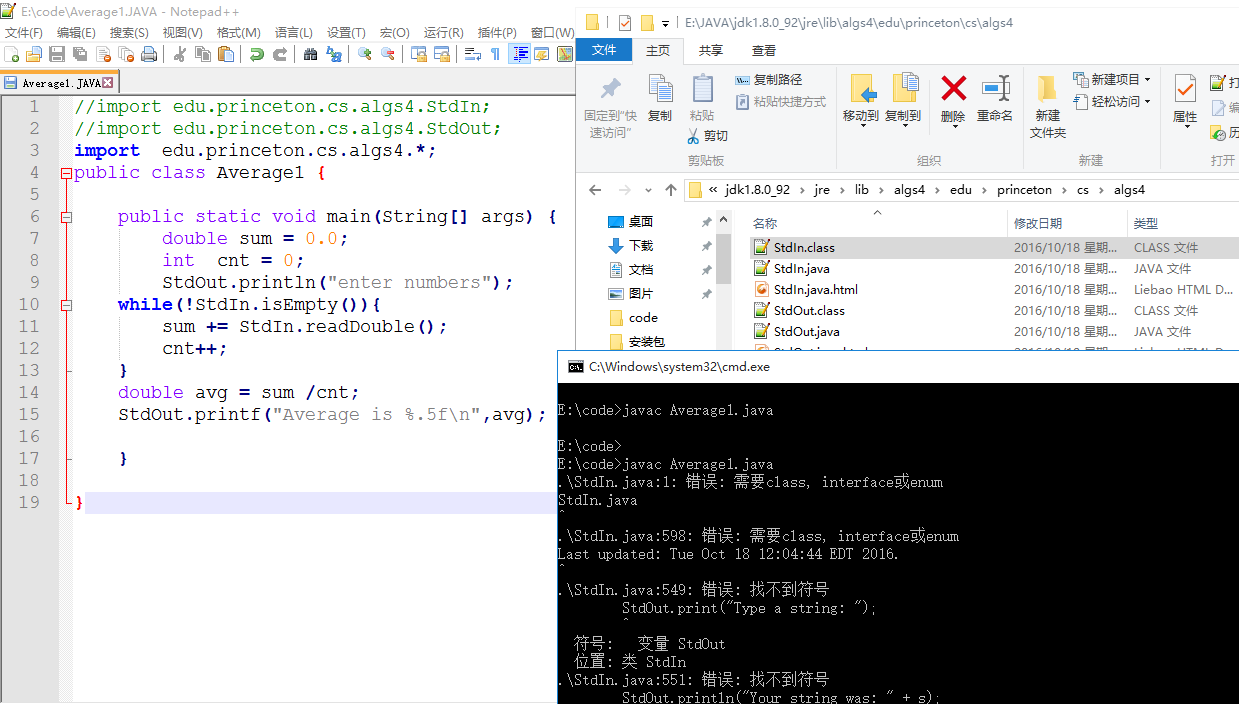This screenshot has height=704, width=1239.
Task: Open the 文件 tab in Explorer ribbon
Action: pyautogui.click(x=604, y=50)
